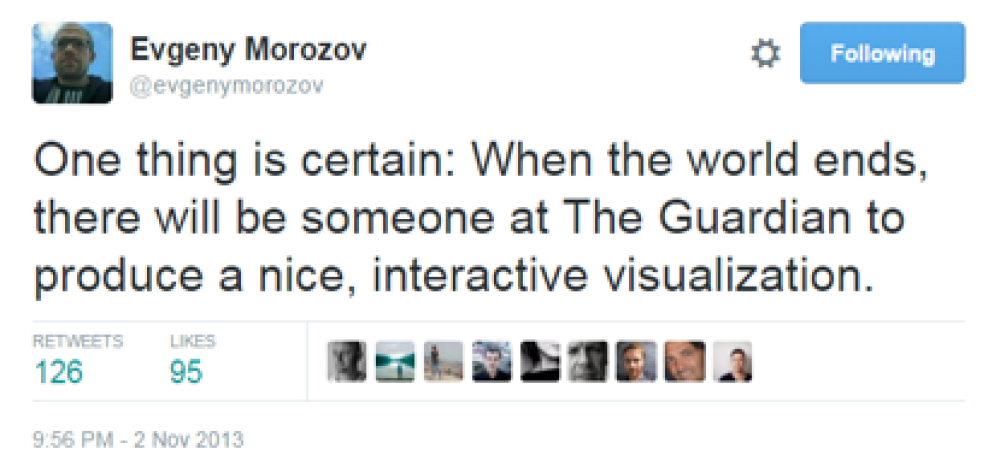This screenshot has width=1000, height=455.
Task: Click the LIKES label
Action: (x=193, y=342)
